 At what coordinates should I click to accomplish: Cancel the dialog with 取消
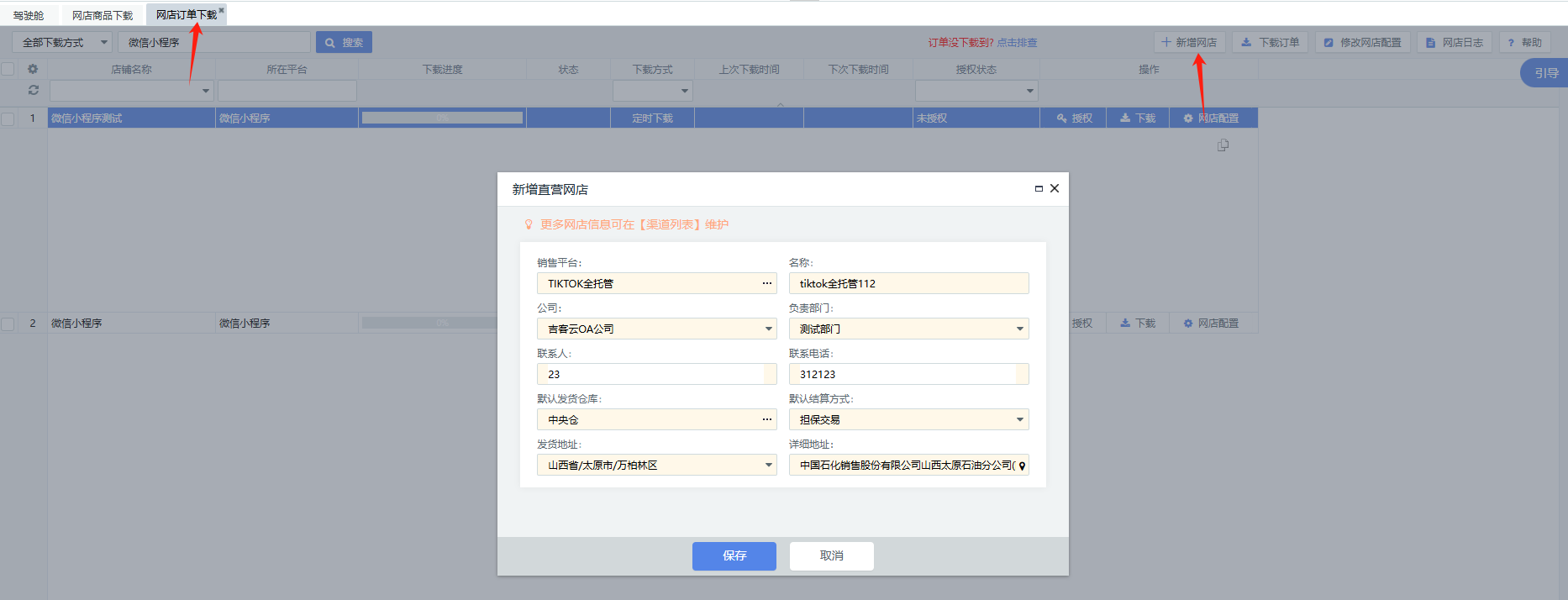832,555
